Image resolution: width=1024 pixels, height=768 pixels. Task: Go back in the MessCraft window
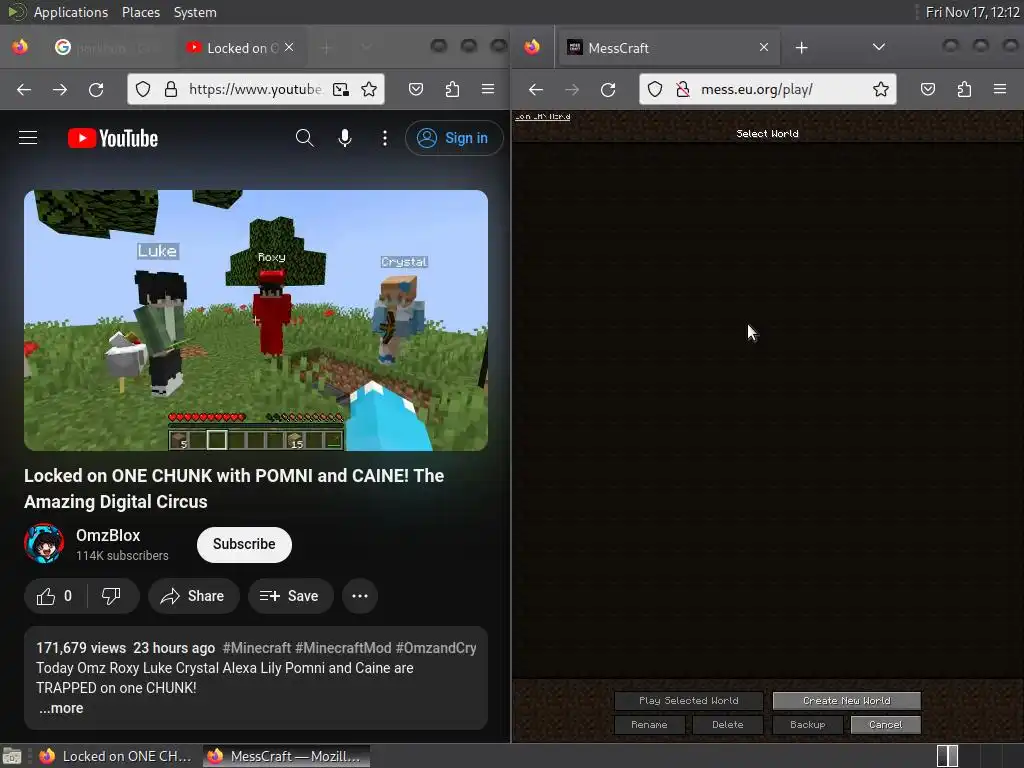click(x=536, y=89)
